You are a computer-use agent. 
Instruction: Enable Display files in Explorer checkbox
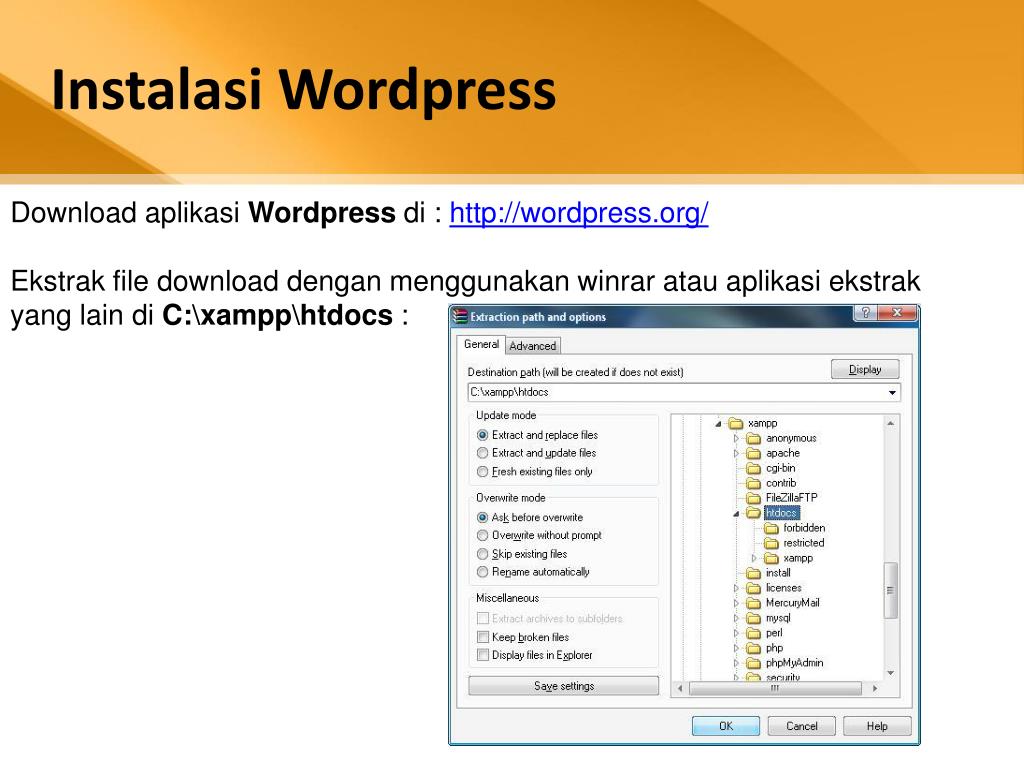(483, 654)
